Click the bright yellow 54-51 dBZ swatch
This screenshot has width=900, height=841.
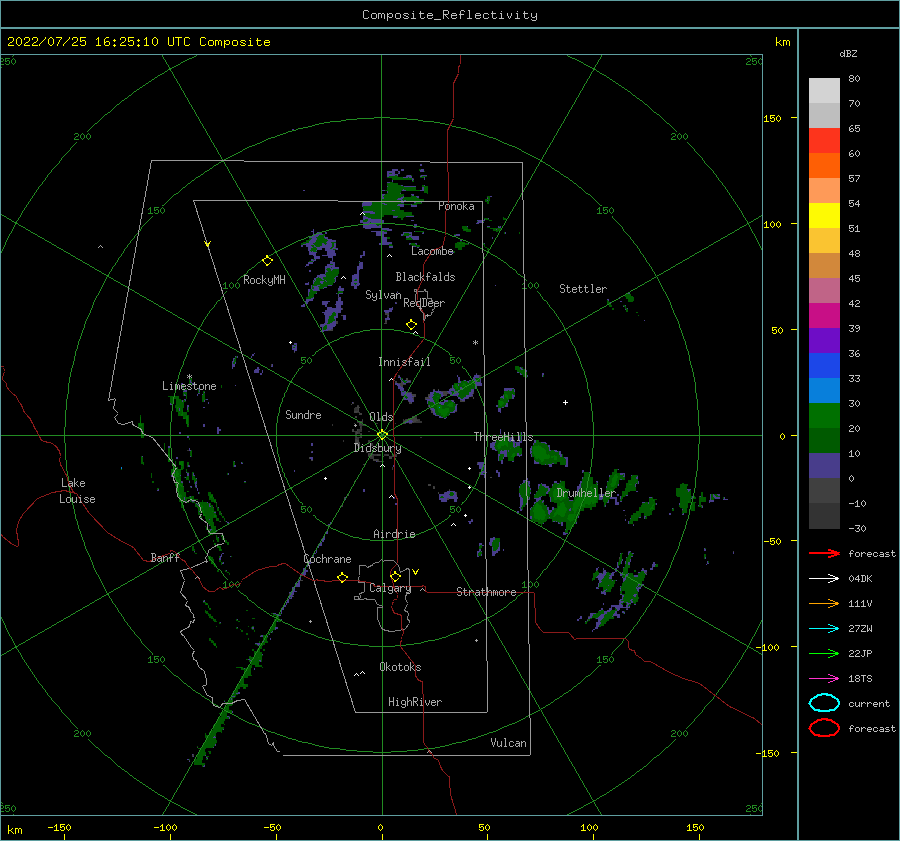824,216
